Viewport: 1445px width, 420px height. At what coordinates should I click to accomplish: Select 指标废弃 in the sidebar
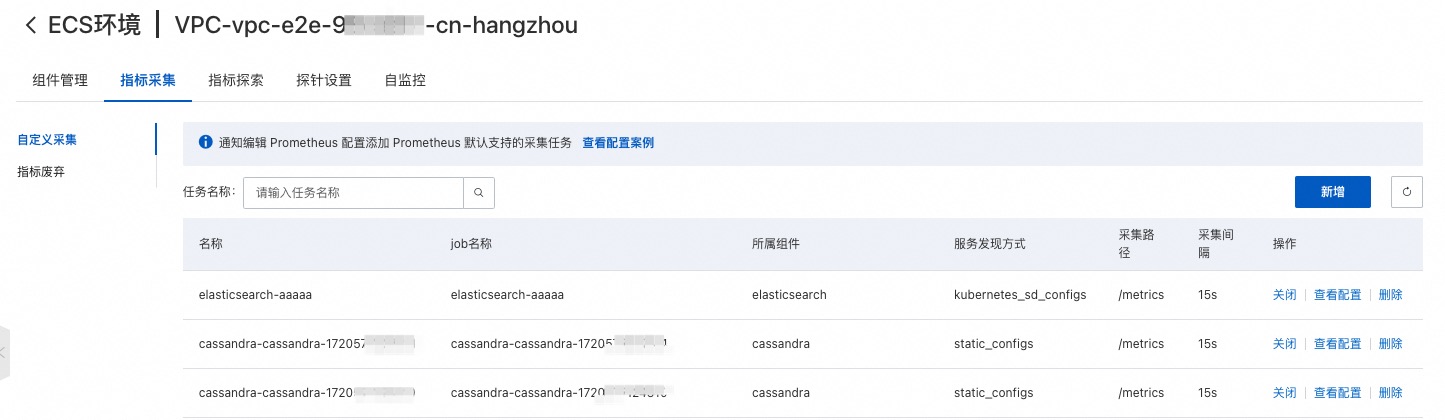(x=41, y=172)
